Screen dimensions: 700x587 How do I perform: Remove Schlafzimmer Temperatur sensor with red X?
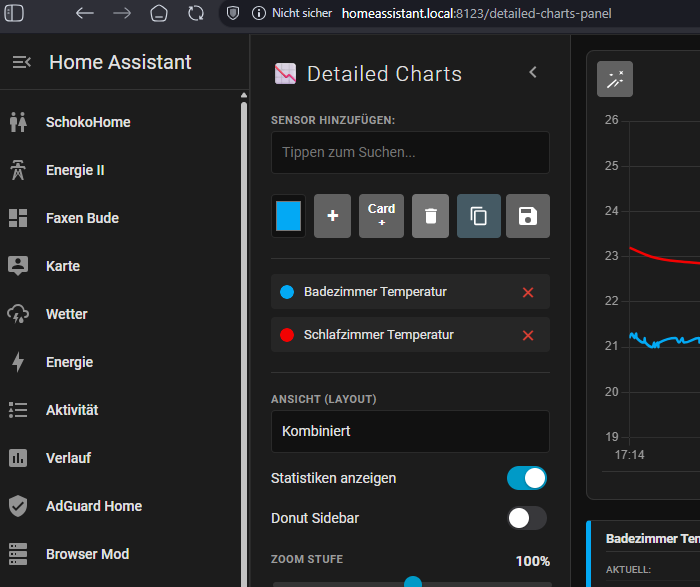coord(528,335)
